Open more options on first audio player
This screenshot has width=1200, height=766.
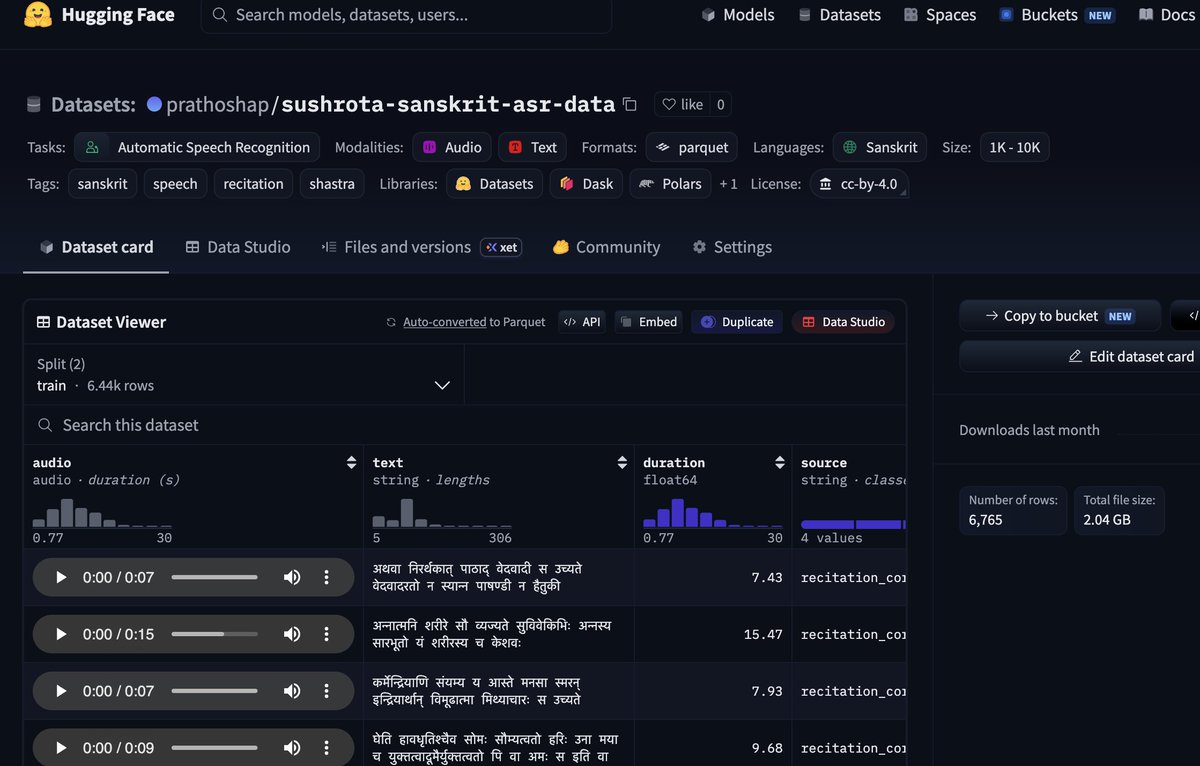(326, 577)
